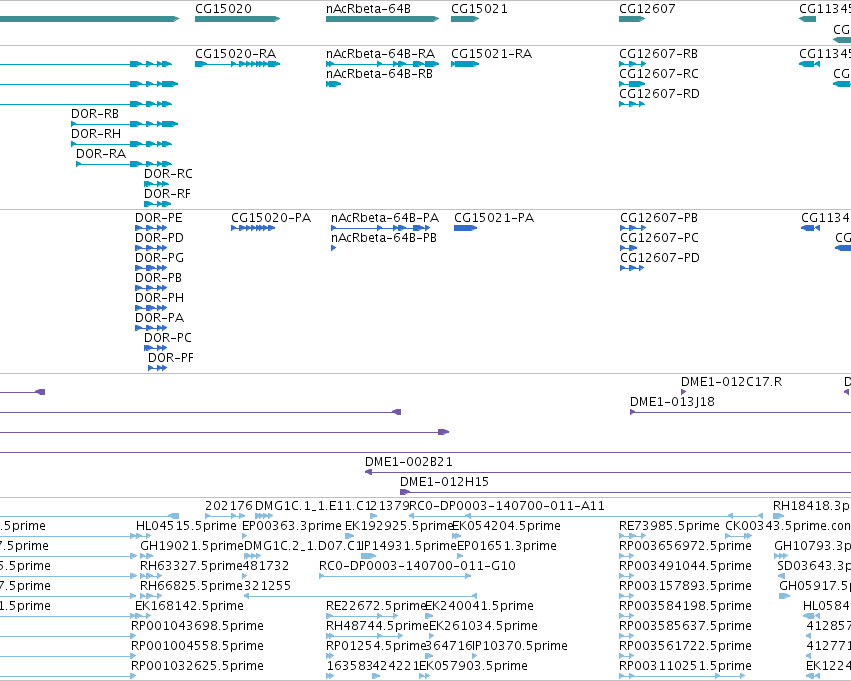The image size is (851, 681).
Task: Select EST RE22672.5prime
Action: (x=376, y=606)
